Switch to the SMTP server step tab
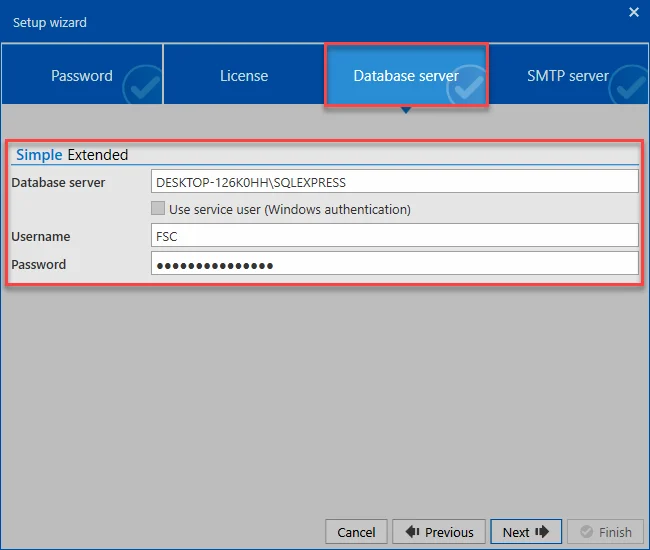 (568, 74)
